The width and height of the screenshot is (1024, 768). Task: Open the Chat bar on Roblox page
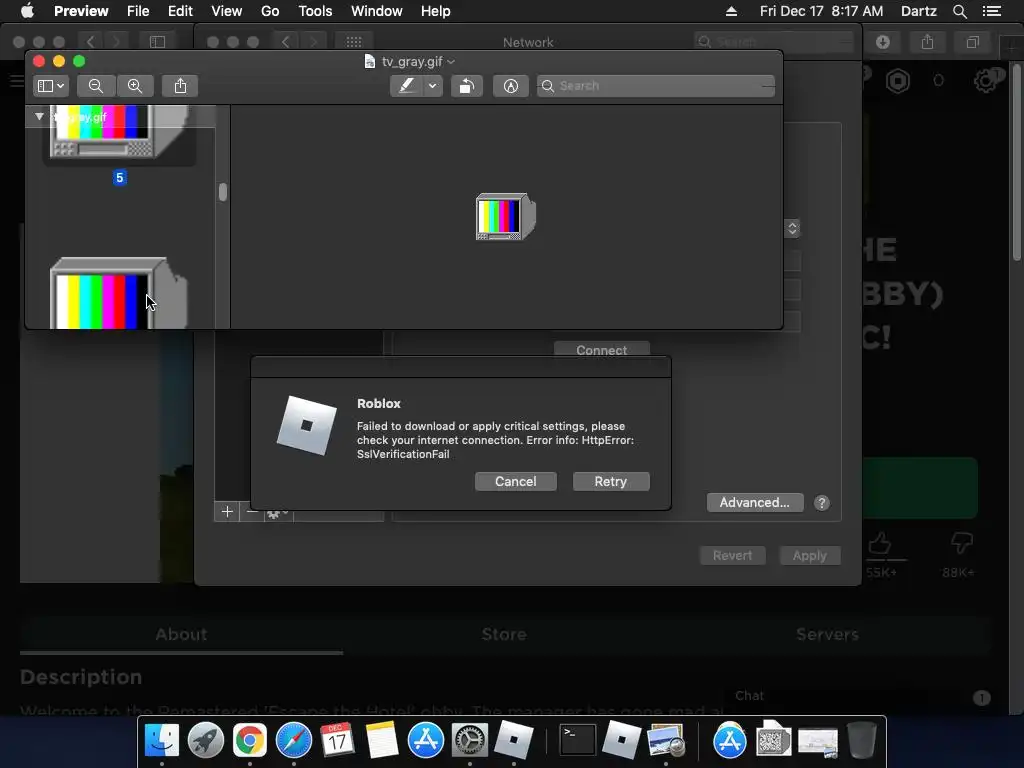click(x=862, y=697)
